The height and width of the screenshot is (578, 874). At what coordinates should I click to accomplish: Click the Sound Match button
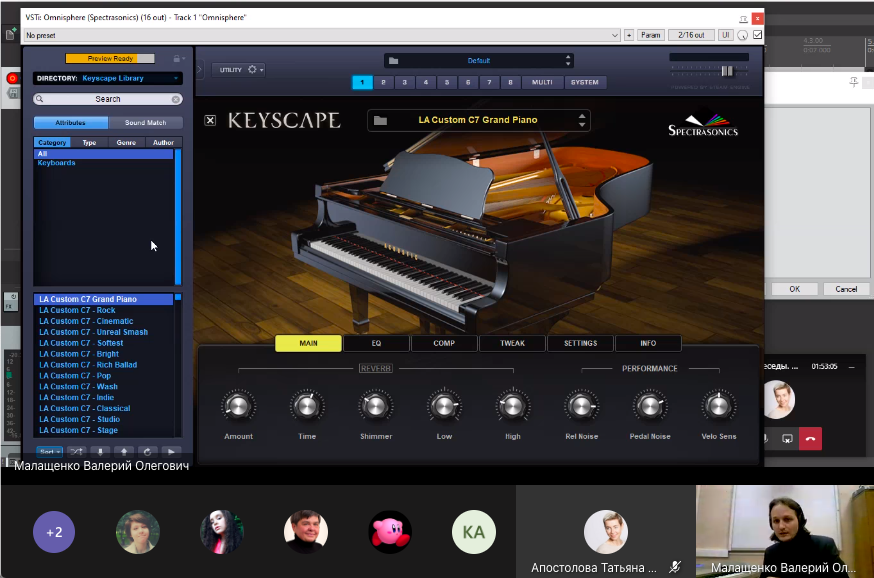[x=145, y=123]
